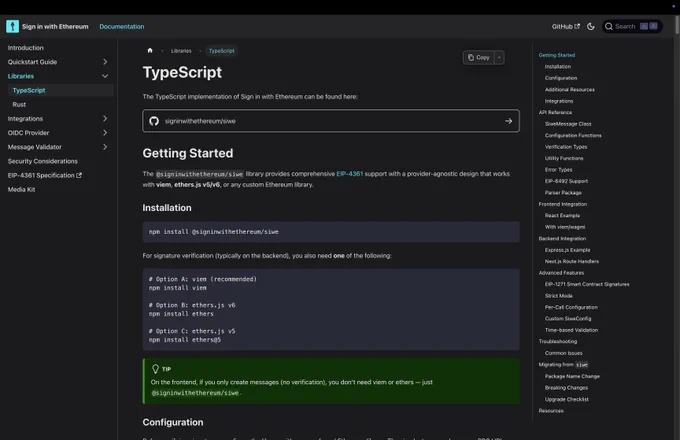Jump to Additional Resources in contents

coord(570,90)
